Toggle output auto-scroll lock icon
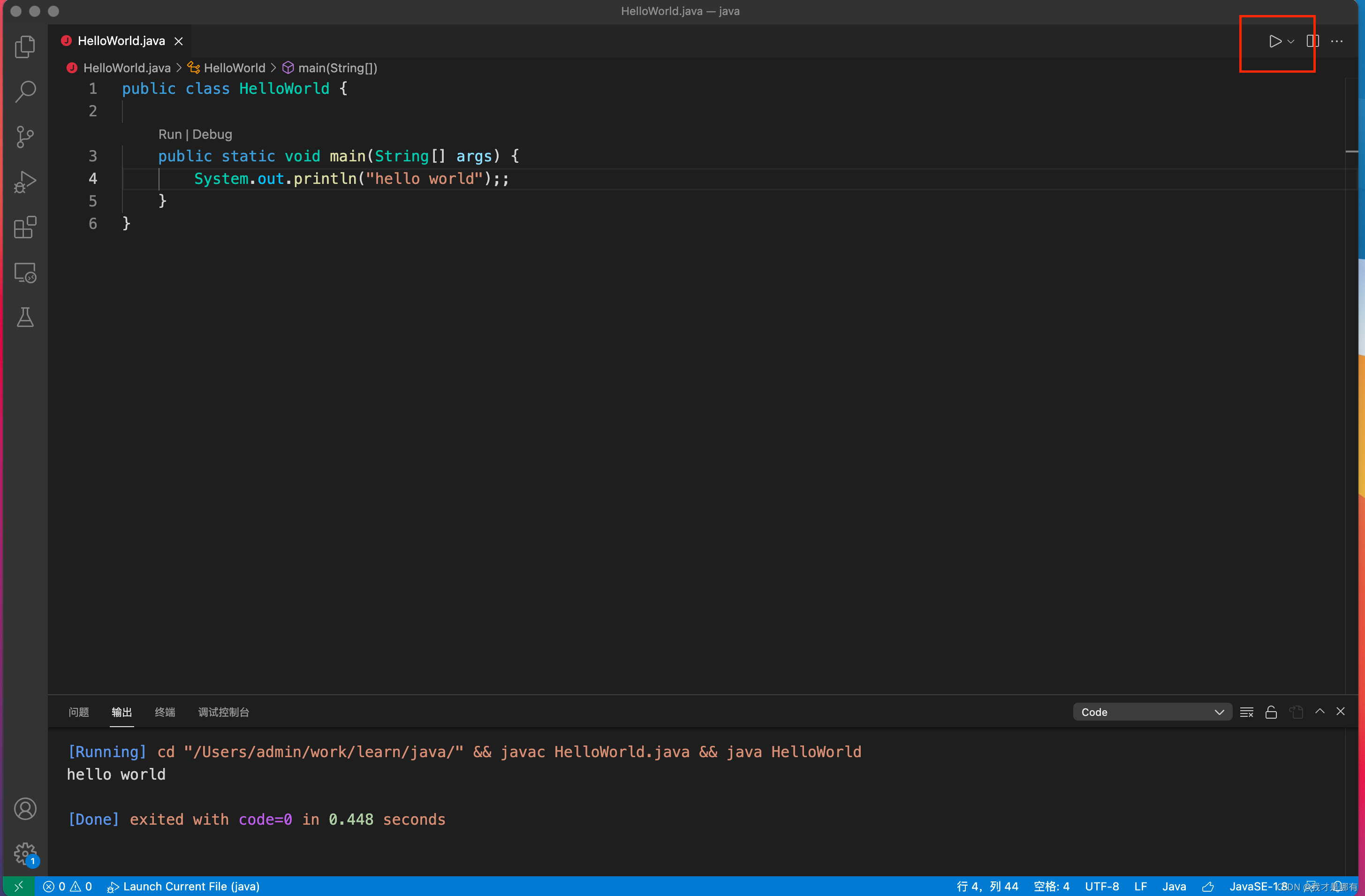This screenshot has height=896, width=1365. [x=1271, y=712]
